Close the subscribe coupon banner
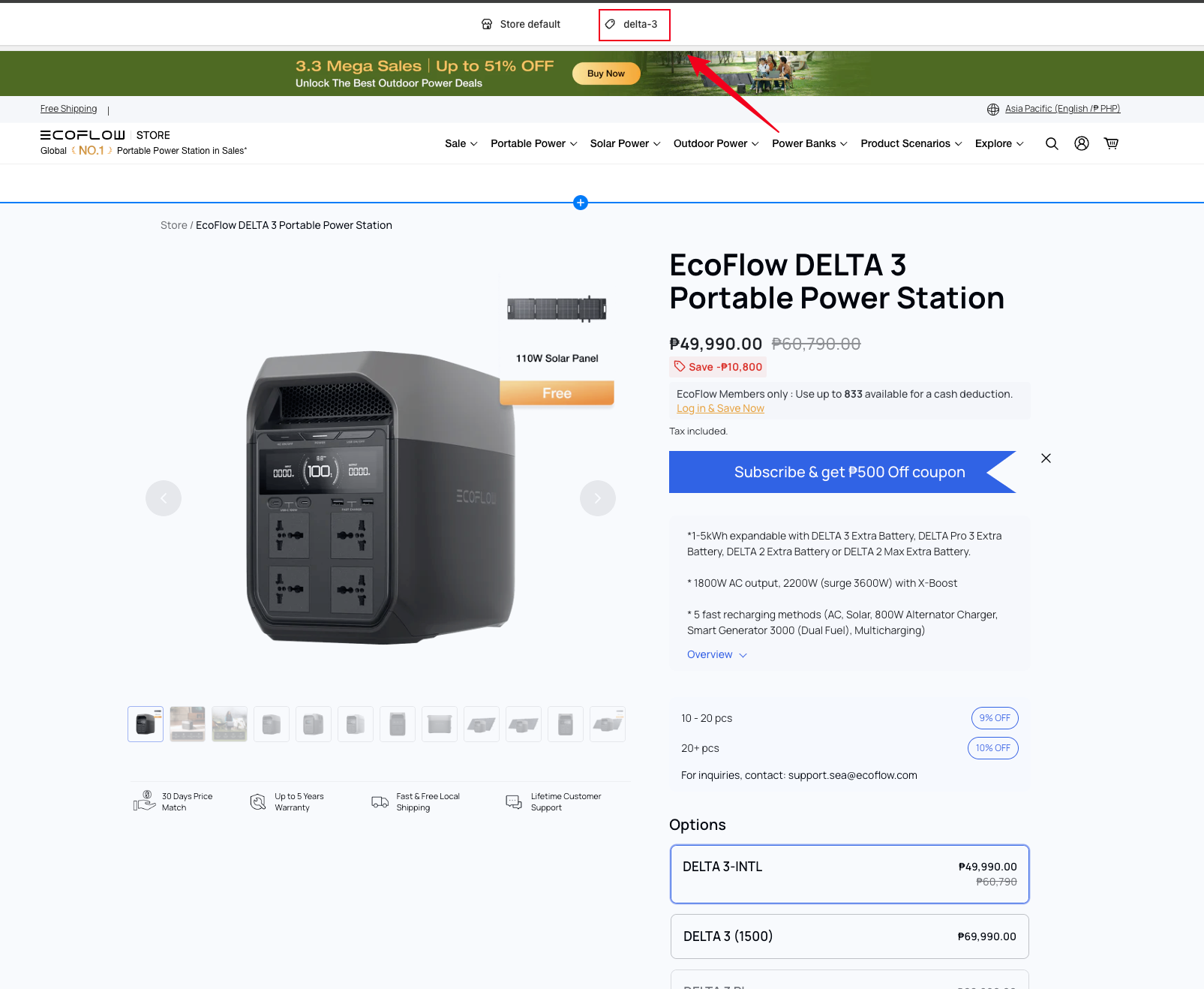The image size is (1204, 989). tap(1046, 458)
